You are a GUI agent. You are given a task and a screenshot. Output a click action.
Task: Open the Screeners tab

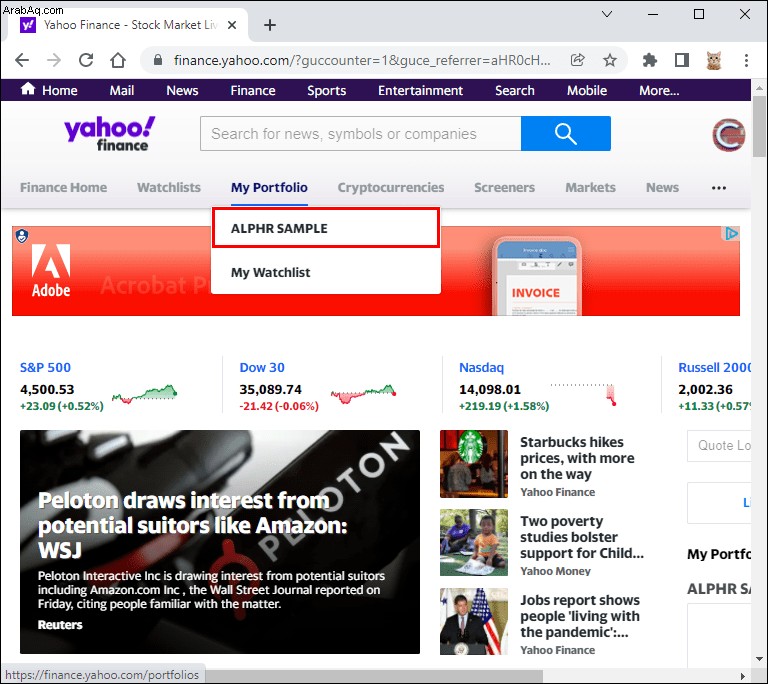[x=504, y=187]
